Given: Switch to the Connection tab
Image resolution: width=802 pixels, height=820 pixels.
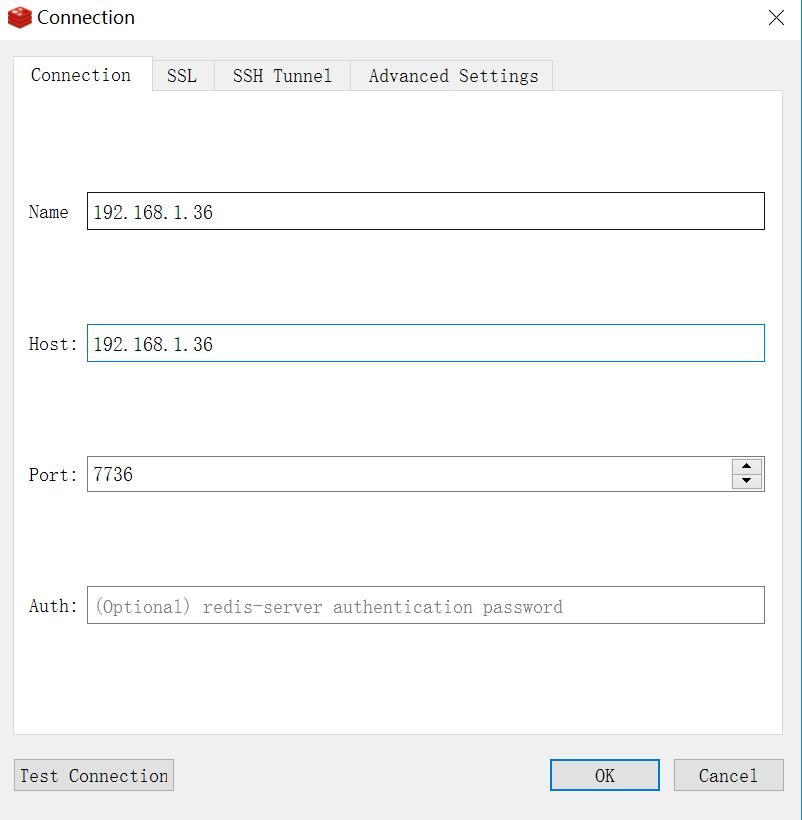Looking at the screenshot, I should [x=81, y=75].
